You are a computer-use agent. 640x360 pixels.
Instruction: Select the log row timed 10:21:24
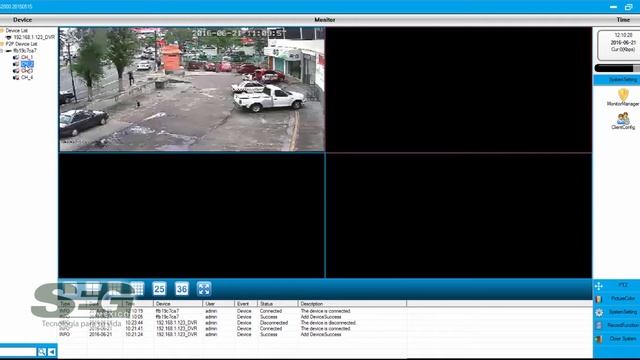point(233,334)
